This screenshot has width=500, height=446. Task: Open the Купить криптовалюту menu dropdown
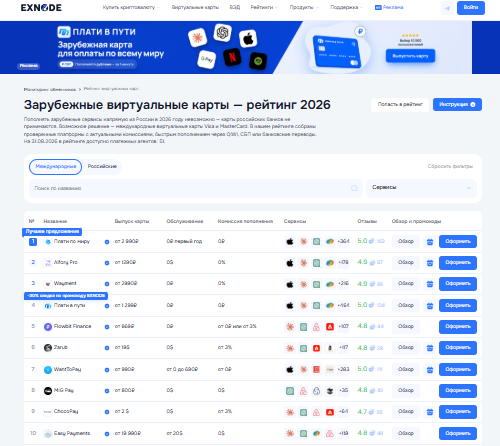[131, 7]
